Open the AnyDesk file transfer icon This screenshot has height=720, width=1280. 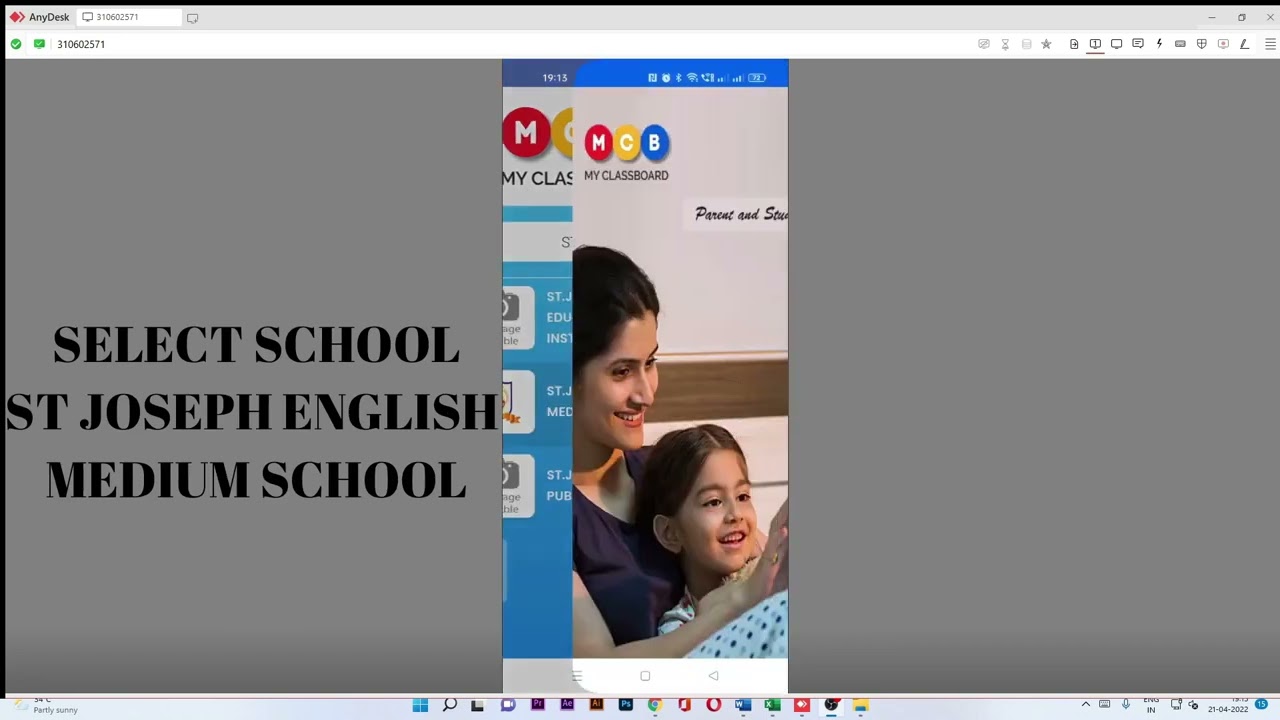(1074, 44)
